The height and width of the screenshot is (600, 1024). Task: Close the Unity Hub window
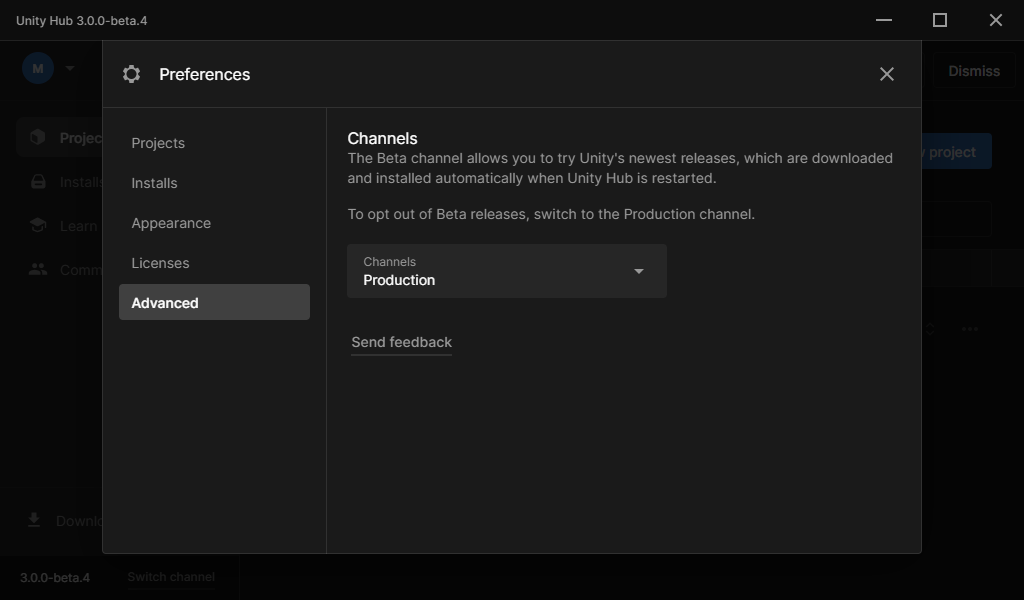tap(996, 20)
